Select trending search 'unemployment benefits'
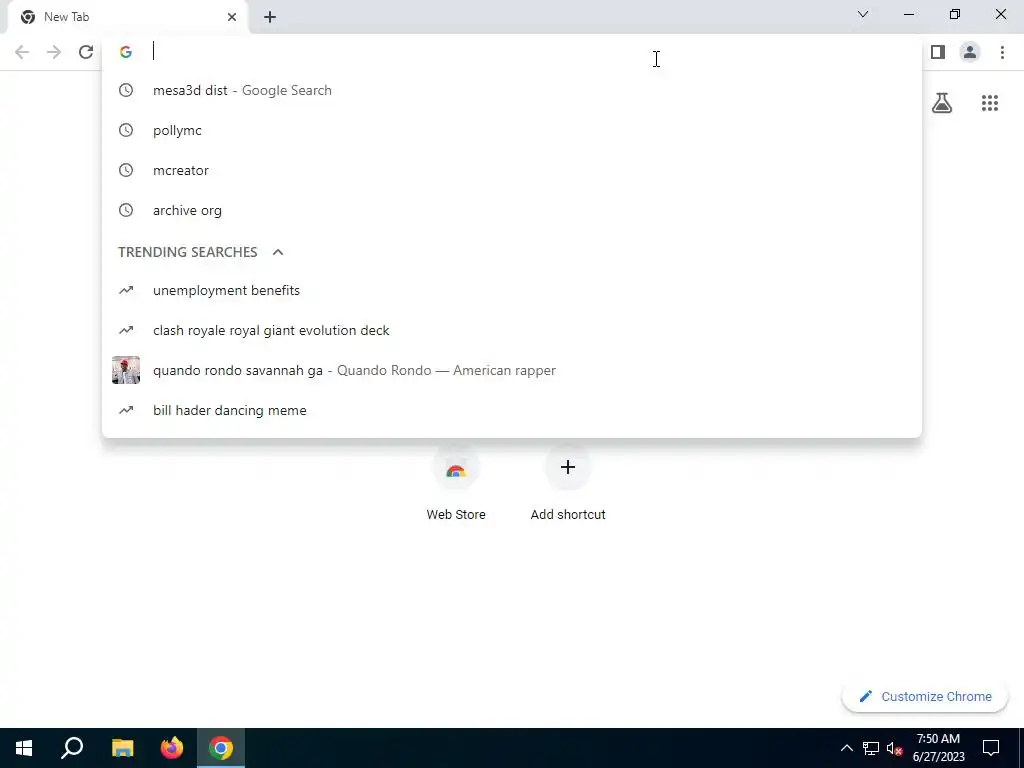Viewport: 1024px width, 768px height. click(x=512, y=291)
